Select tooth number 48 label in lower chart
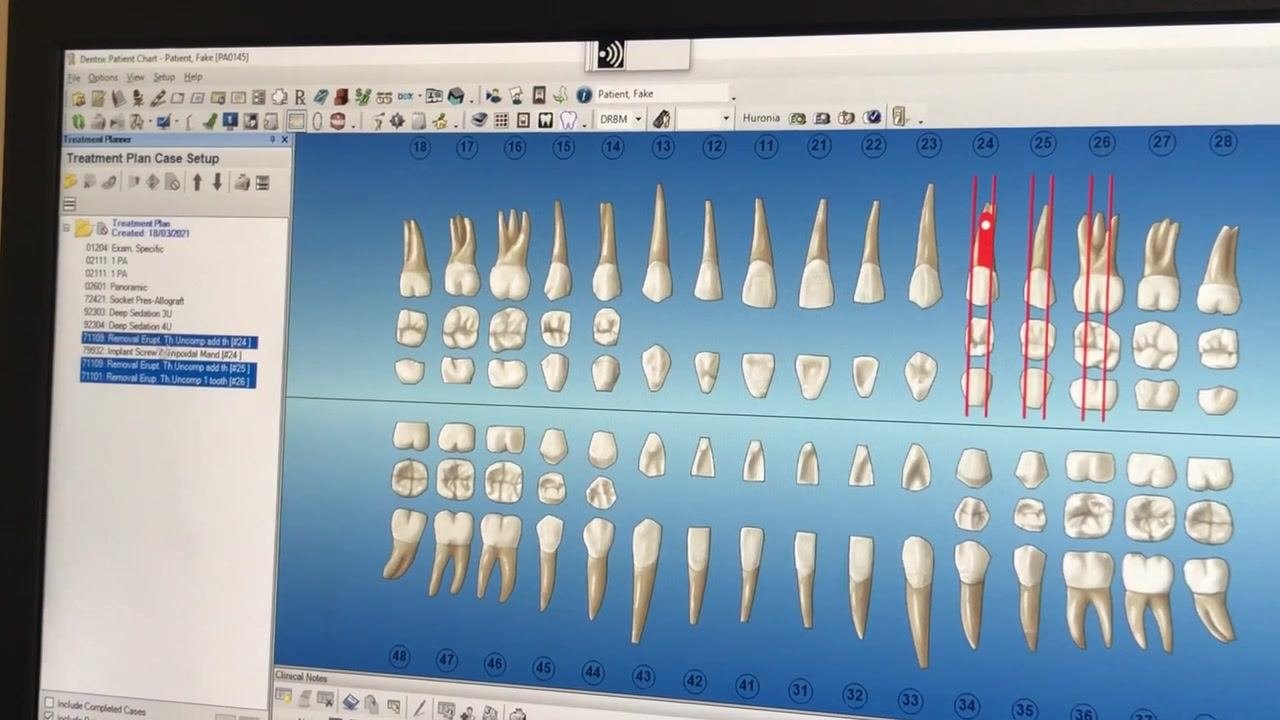The width and height of the screenshot is (1280, 720). tap(399, 657)
